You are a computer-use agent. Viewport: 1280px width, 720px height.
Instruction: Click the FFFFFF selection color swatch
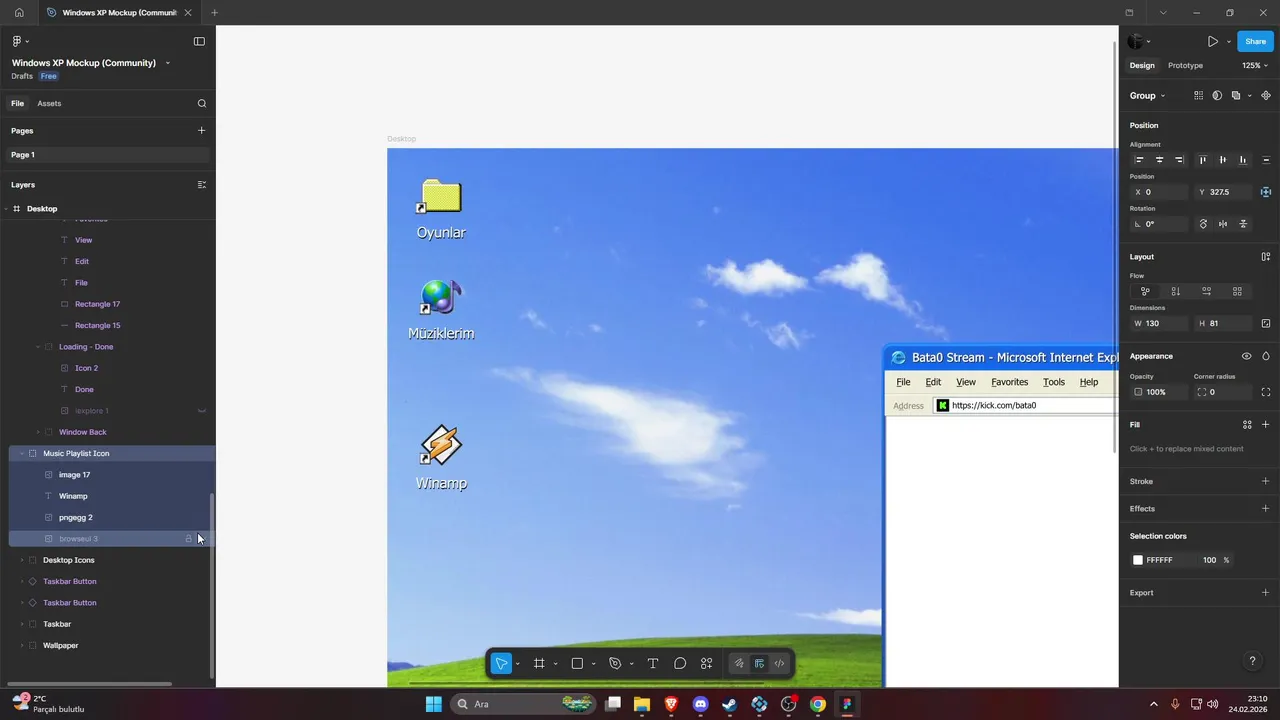1138,560
